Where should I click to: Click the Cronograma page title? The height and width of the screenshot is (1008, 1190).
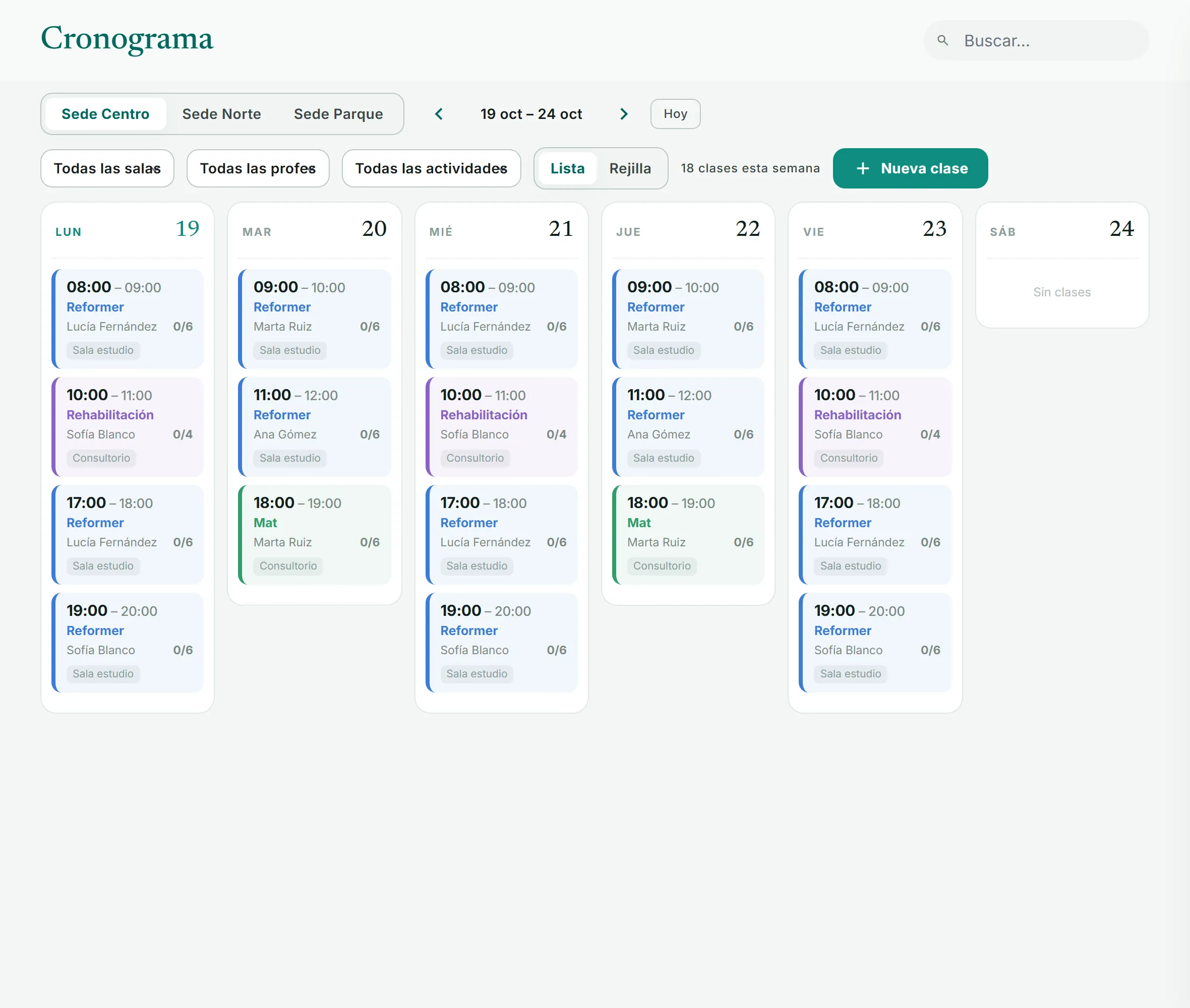127,39
